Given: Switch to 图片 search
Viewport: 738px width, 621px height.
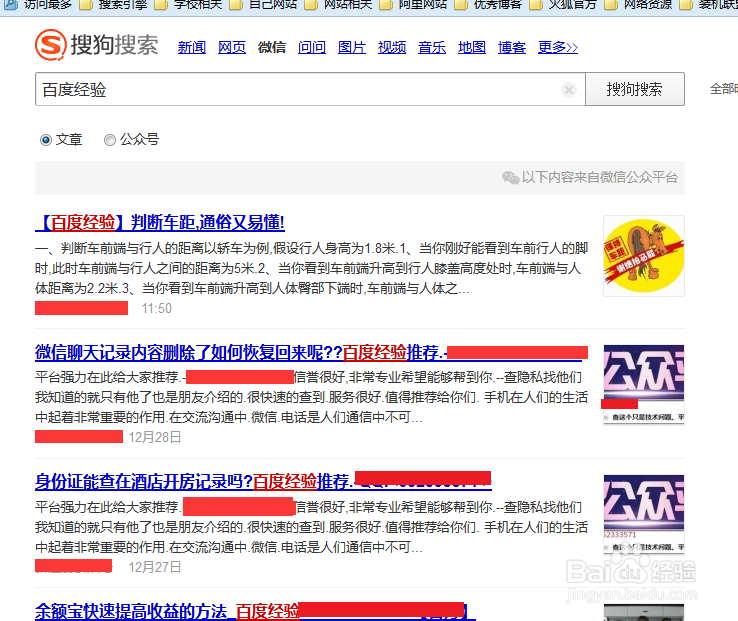Looking at the screenshot, I should pos(352,48).
